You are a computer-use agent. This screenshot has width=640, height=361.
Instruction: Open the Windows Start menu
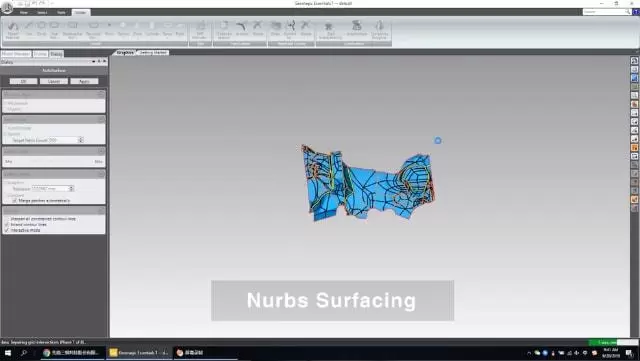click(x=7, y=353)
